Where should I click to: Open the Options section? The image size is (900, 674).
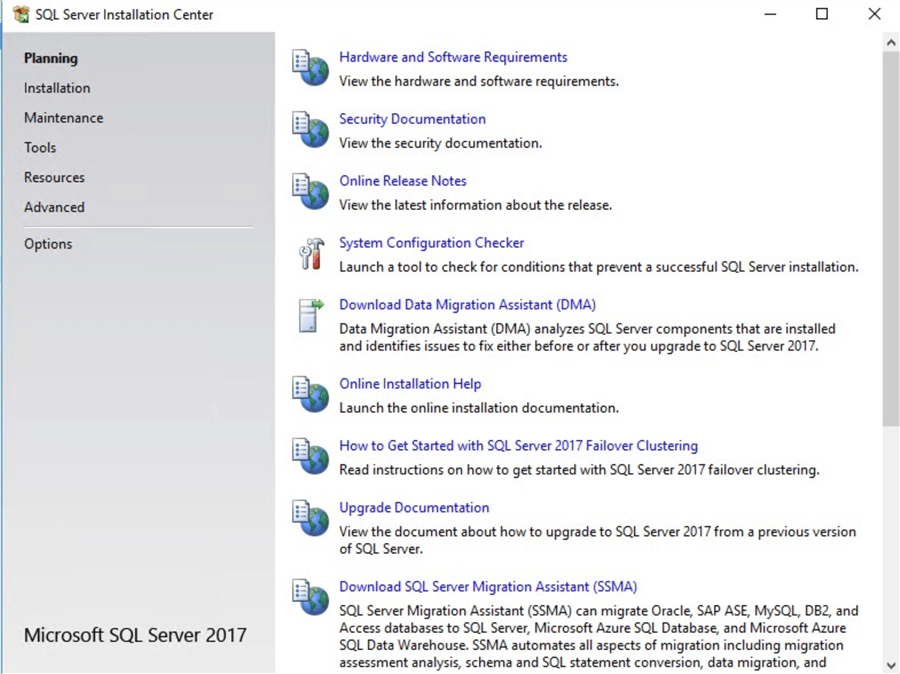(48, 243)
